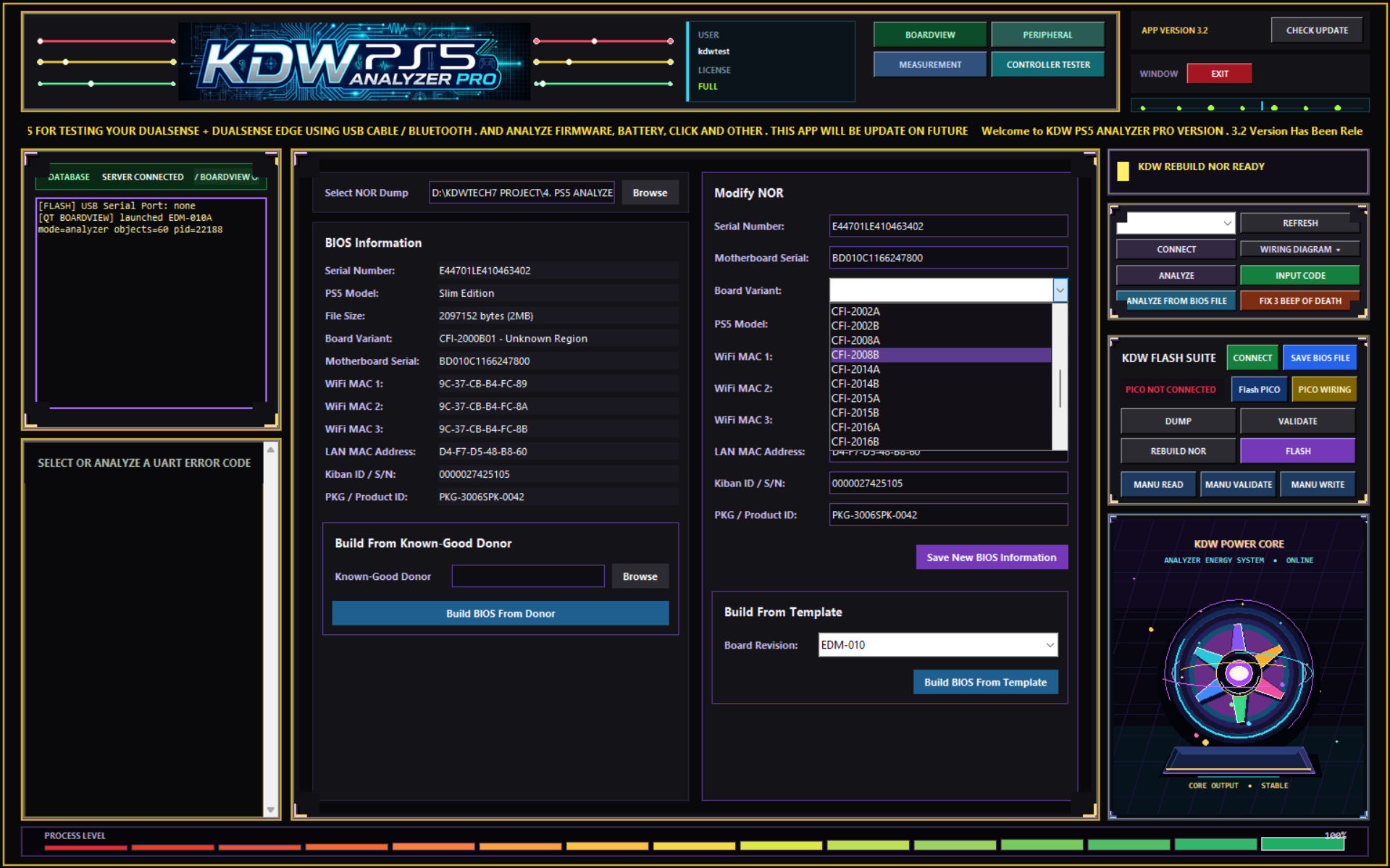Click the KDW PS5 Analyzer Pro logo
This screenshot has height=868, width=1390.
[x=354, y=62]
